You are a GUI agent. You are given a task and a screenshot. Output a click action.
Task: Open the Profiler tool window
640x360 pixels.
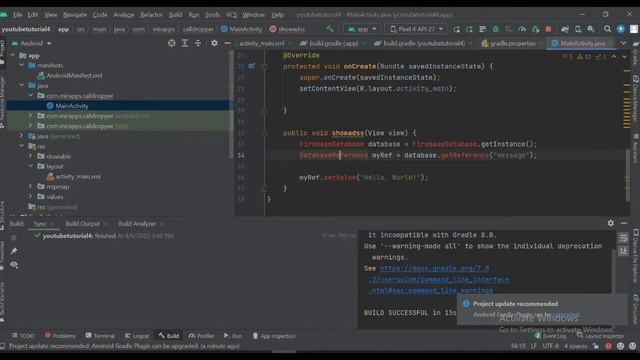click(x=201, y=336)
